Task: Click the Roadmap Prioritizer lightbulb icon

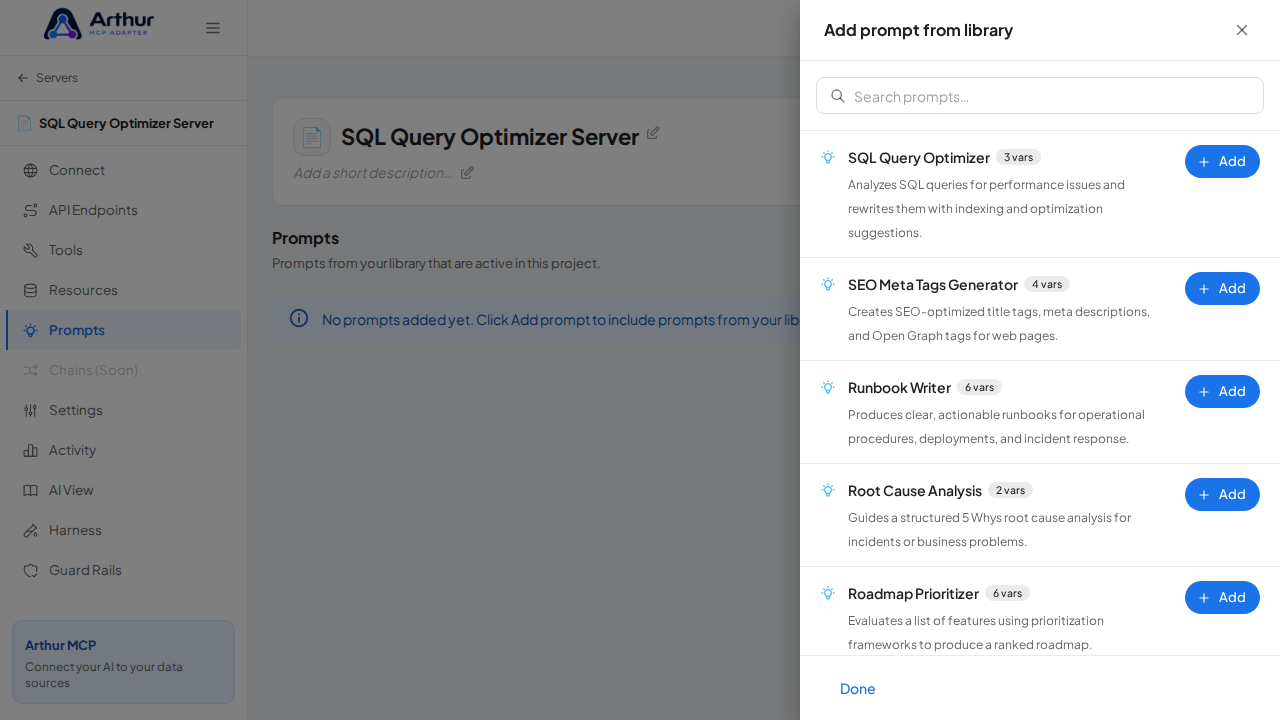Action: [828, 593]
